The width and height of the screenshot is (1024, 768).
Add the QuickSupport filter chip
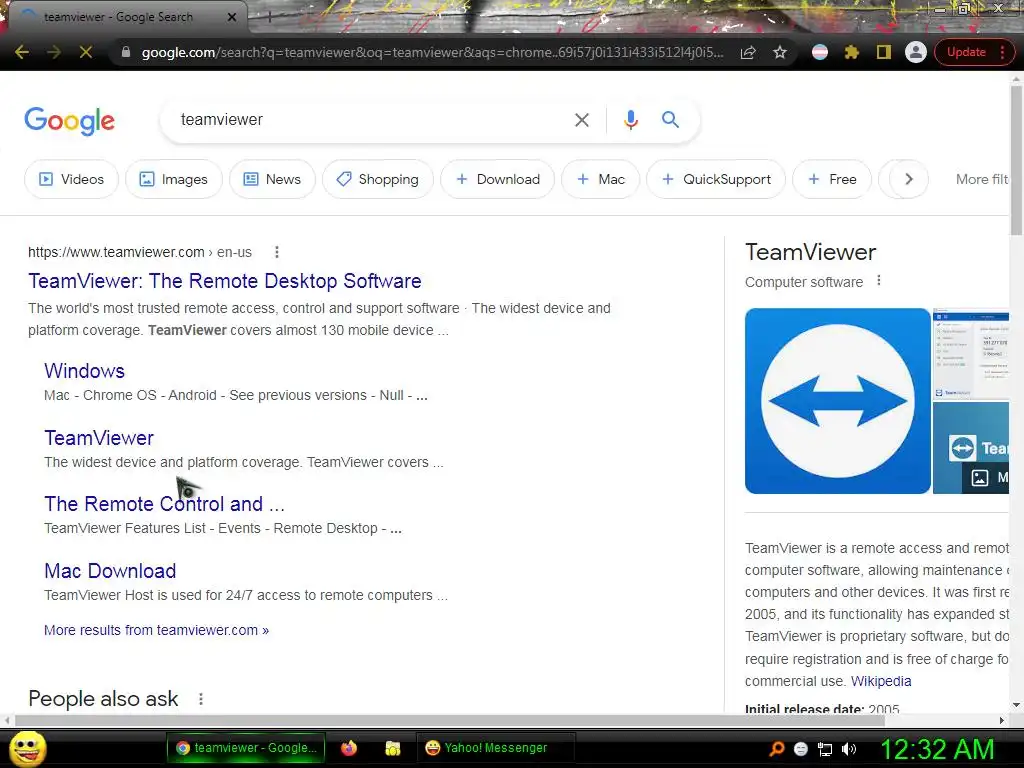coord(716,179)
